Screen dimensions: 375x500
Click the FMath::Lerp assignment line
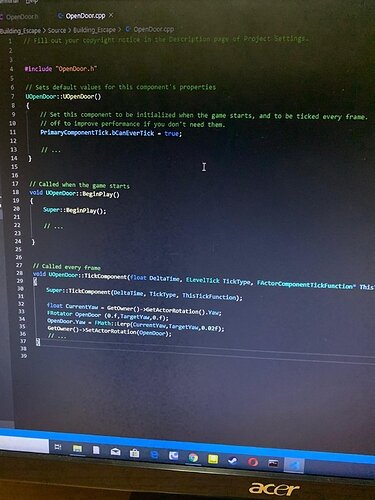[136, 324]
